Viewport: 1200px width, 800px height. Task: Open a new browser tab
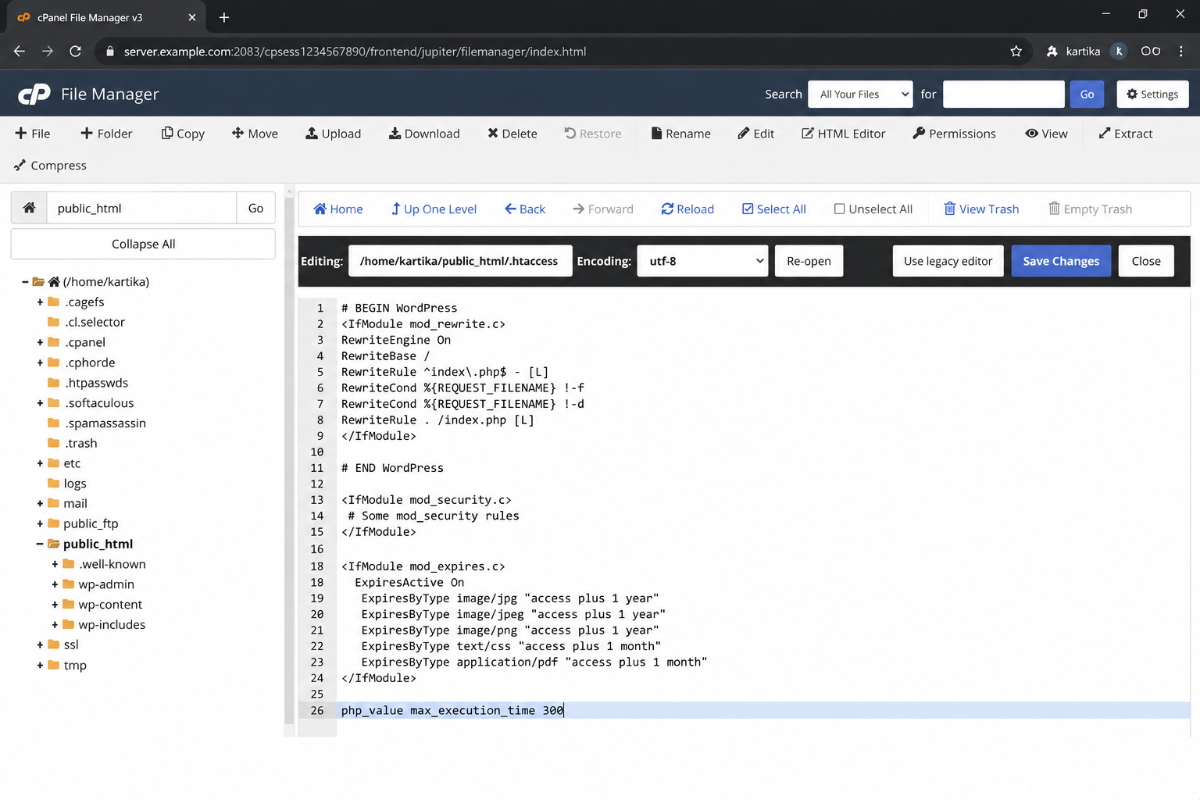pyautogui.click(x=224, y=17)
